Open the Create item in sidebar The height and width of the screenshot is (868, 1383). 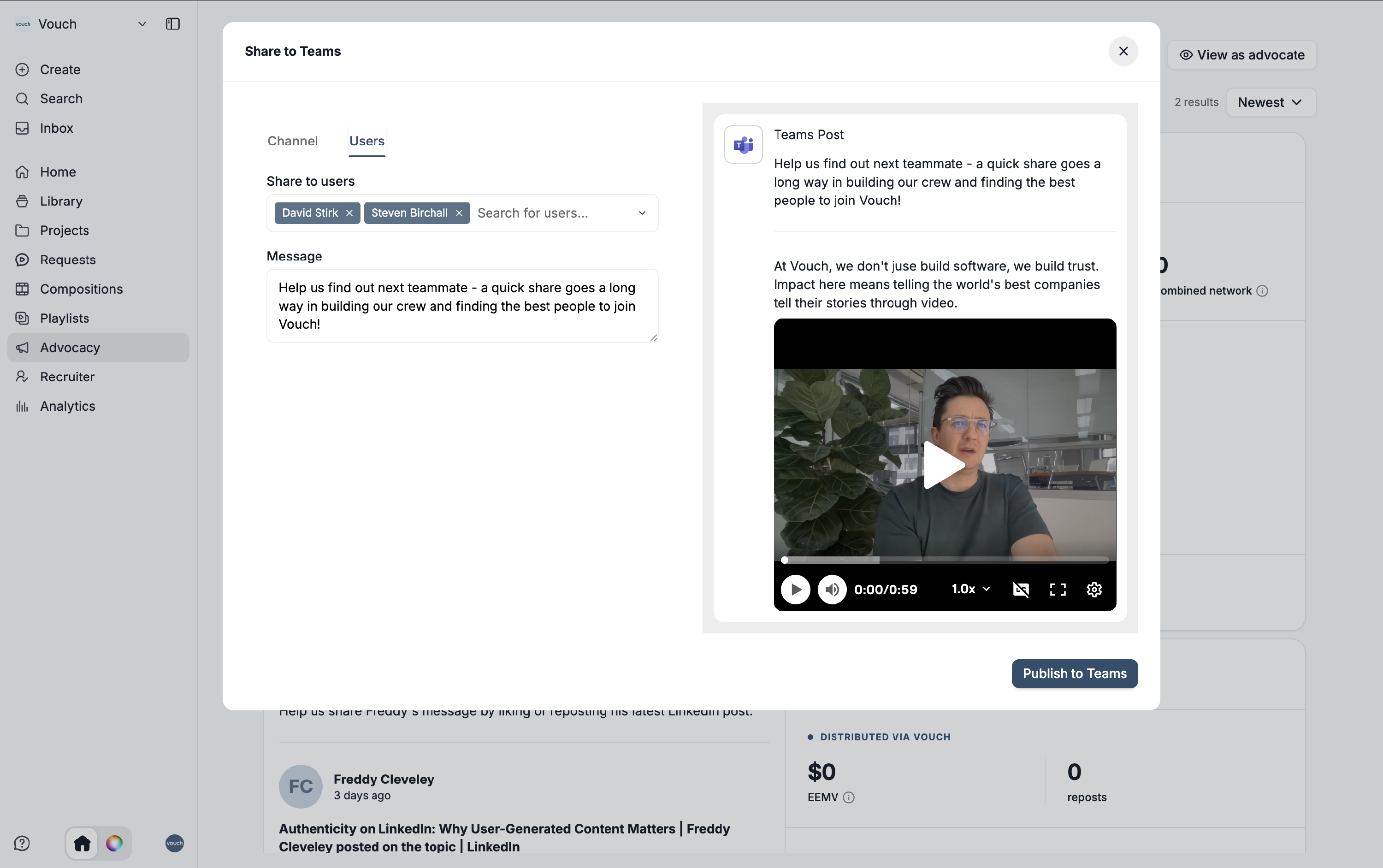(x=98, y=70)
